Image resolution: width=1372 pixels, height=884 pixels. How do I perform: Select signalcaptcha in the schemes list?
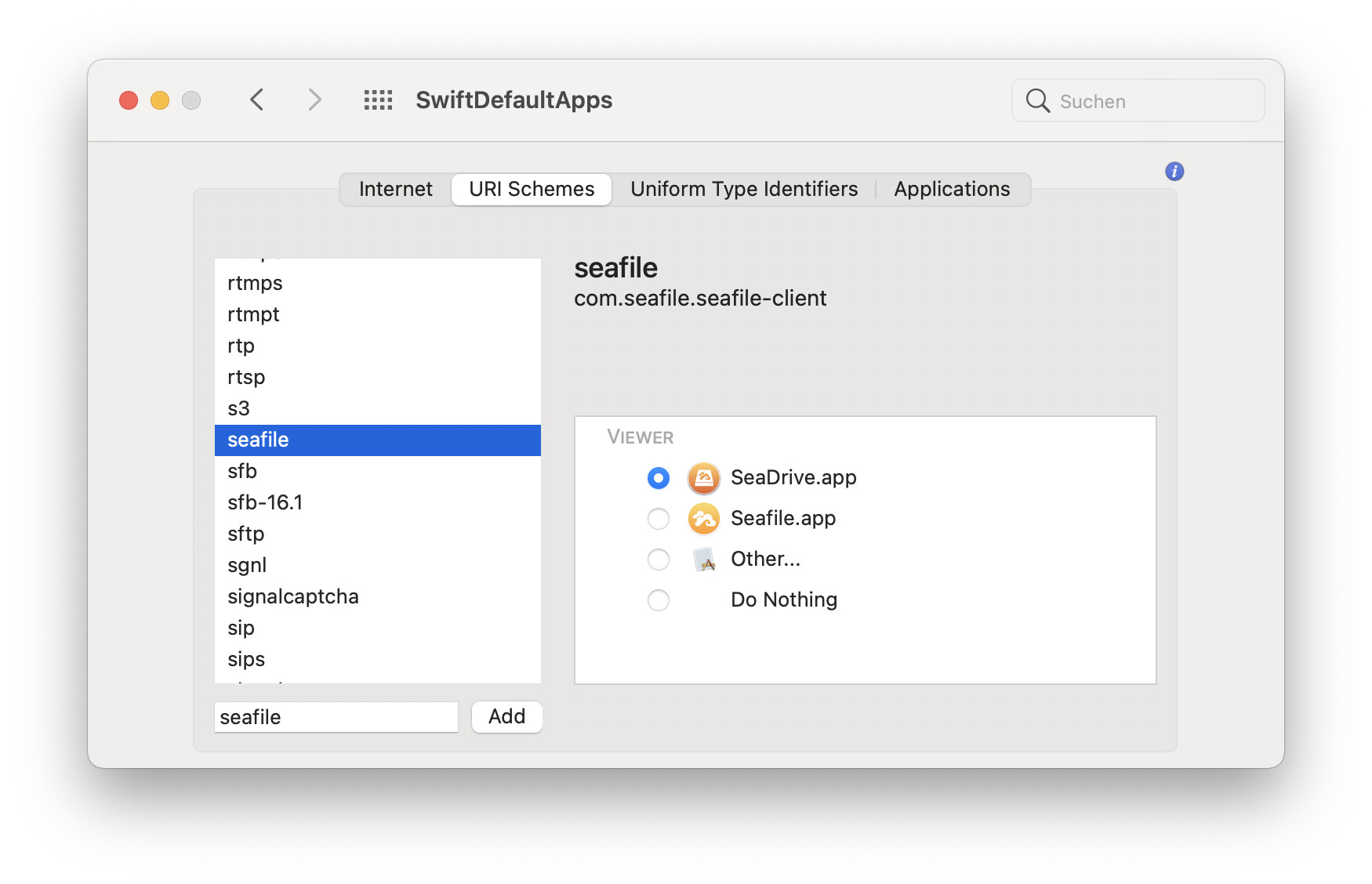(292, 596)
